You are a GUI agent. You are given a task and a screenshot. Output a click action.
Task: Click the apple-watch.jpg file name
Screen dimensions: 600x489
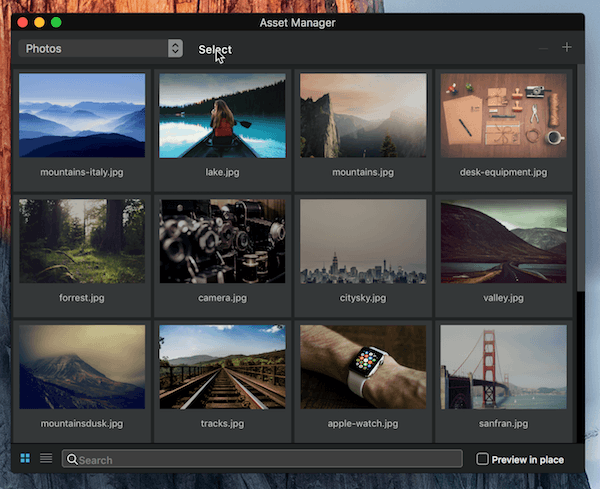coord(363,424)
